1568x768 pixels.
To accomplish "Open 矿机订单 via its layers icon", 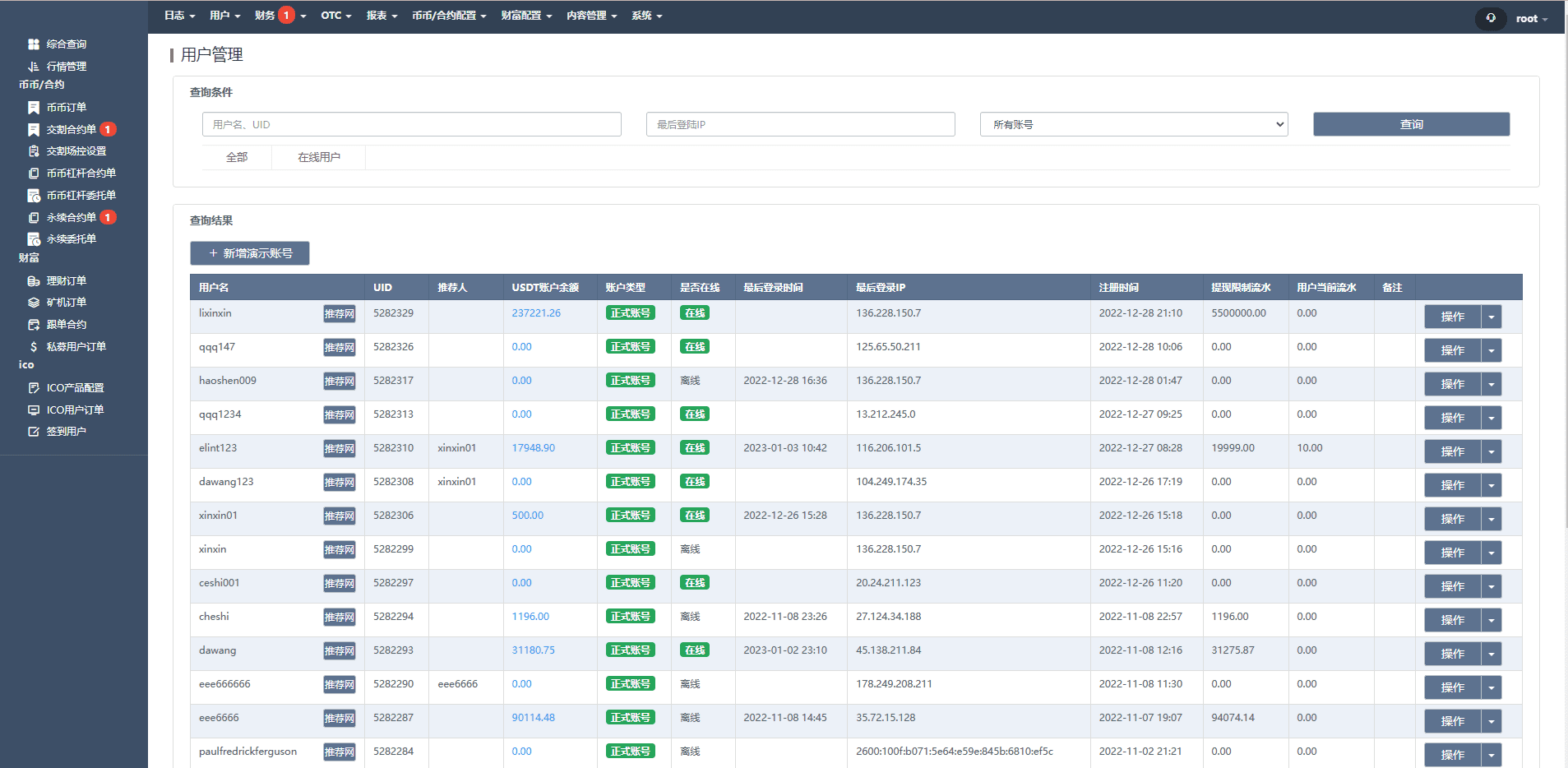I will tap(34, 303).
